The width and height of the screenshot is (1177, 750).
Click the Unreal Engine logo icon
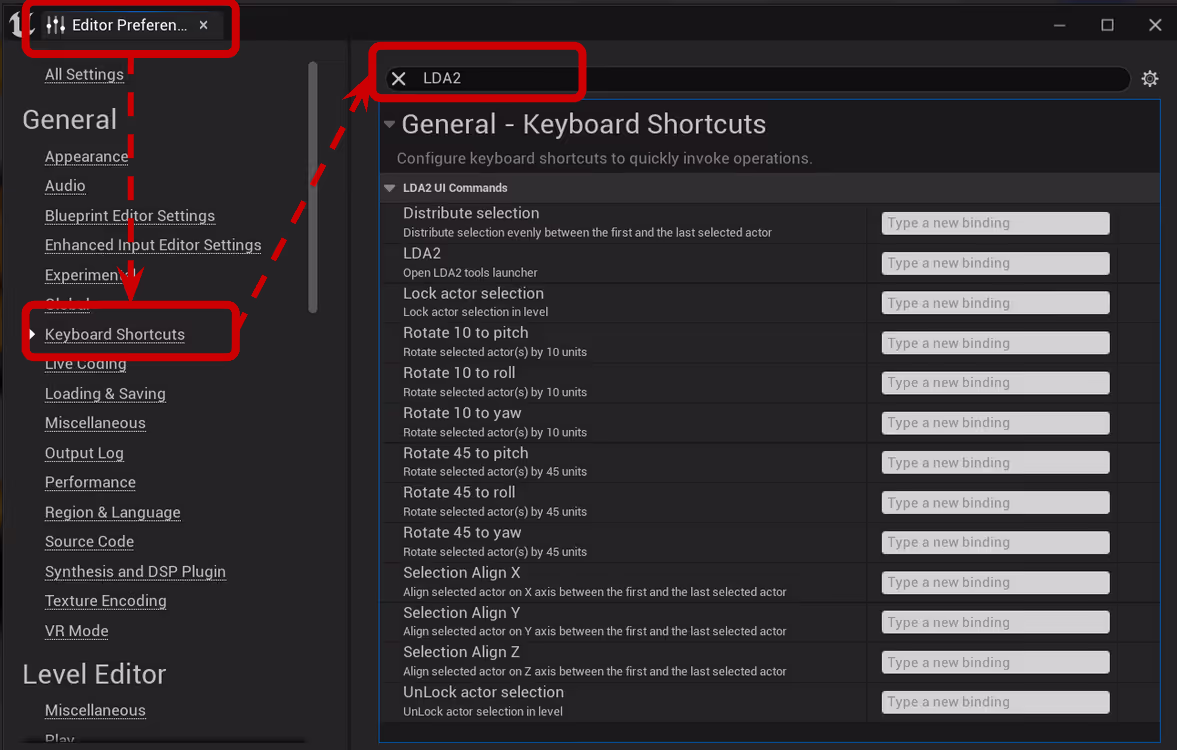(x=21, y=24)
